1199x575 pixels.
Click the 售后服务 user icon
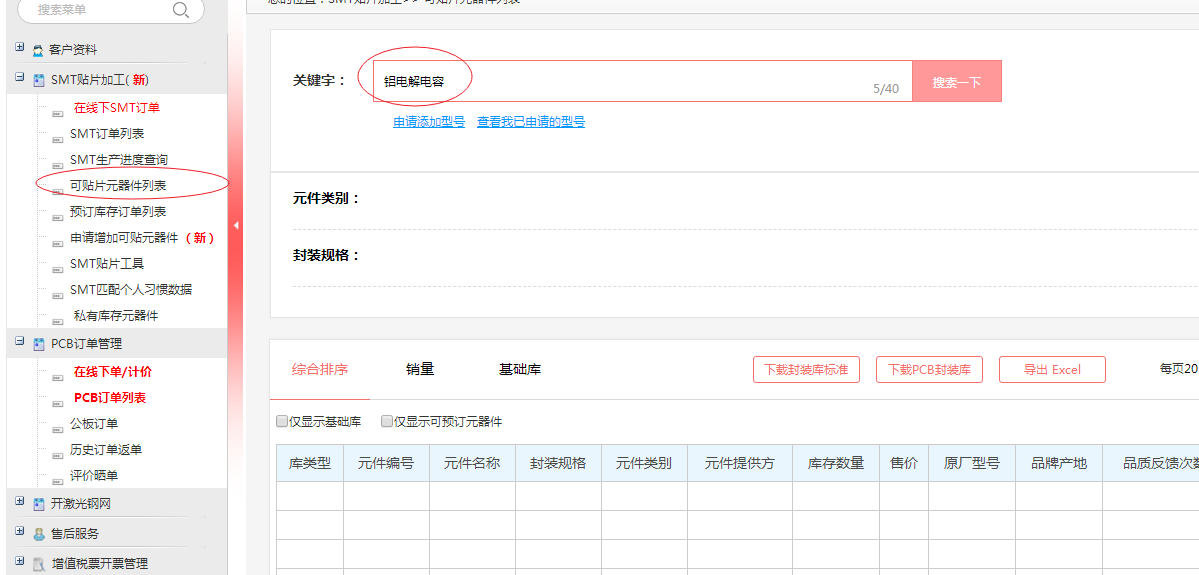coord(39,534)
